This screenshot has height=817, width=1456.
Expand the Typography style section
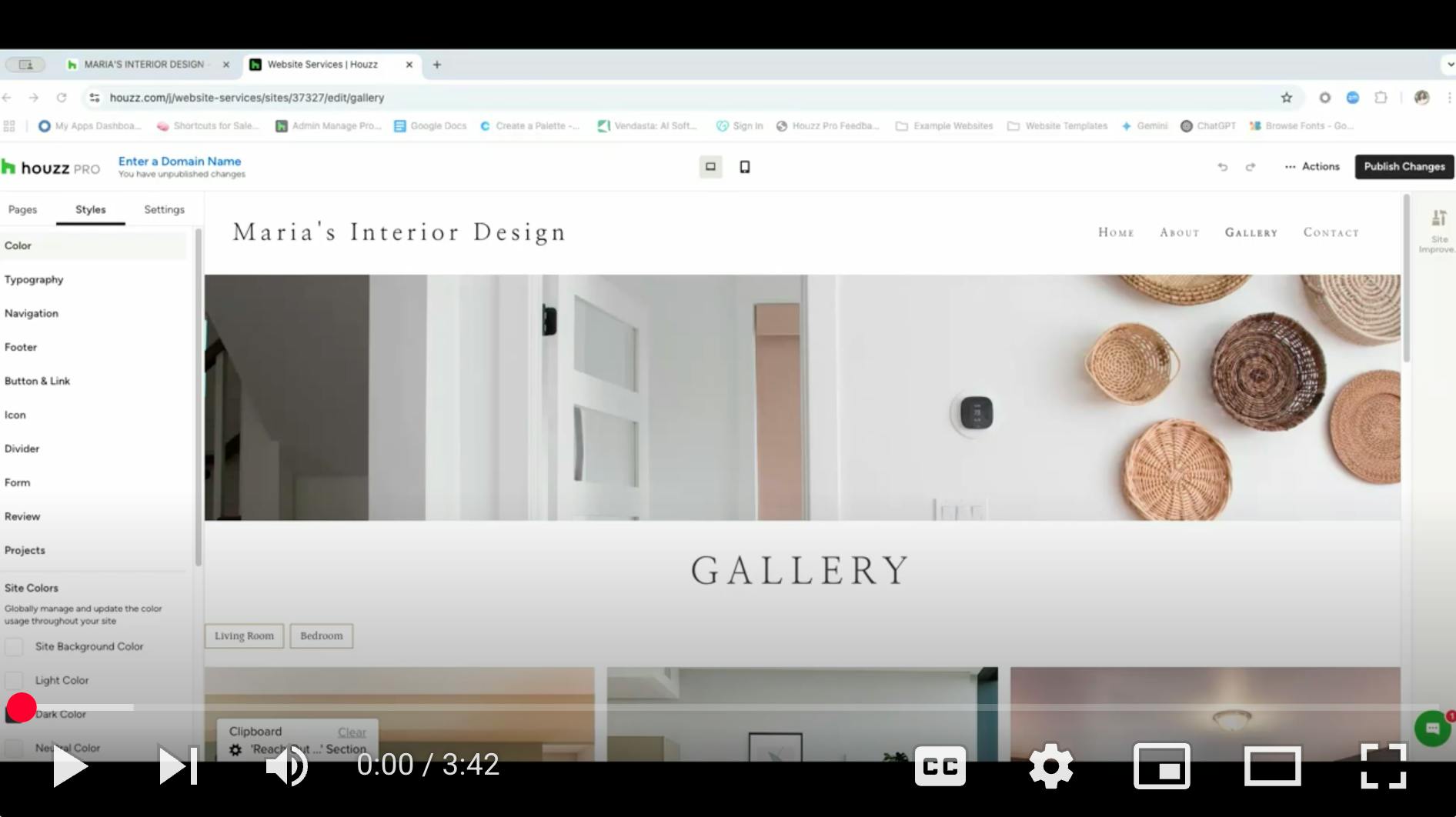(34, 280)
